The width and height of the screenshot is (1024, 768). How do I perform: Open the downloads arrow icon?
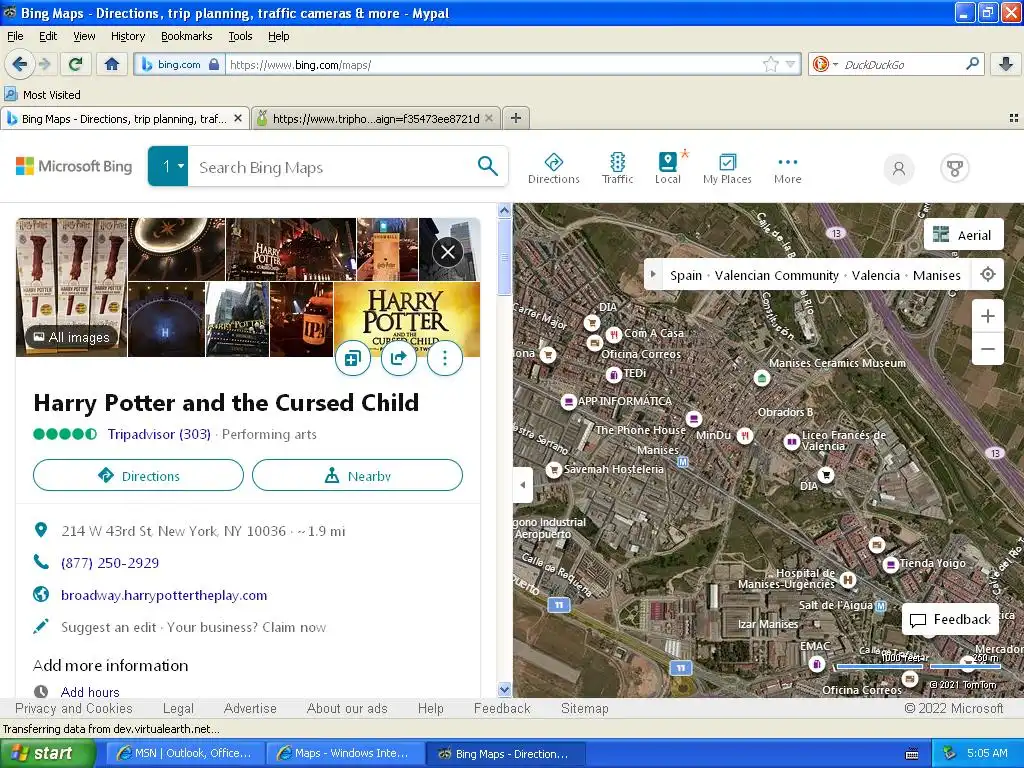(1006, 64)
